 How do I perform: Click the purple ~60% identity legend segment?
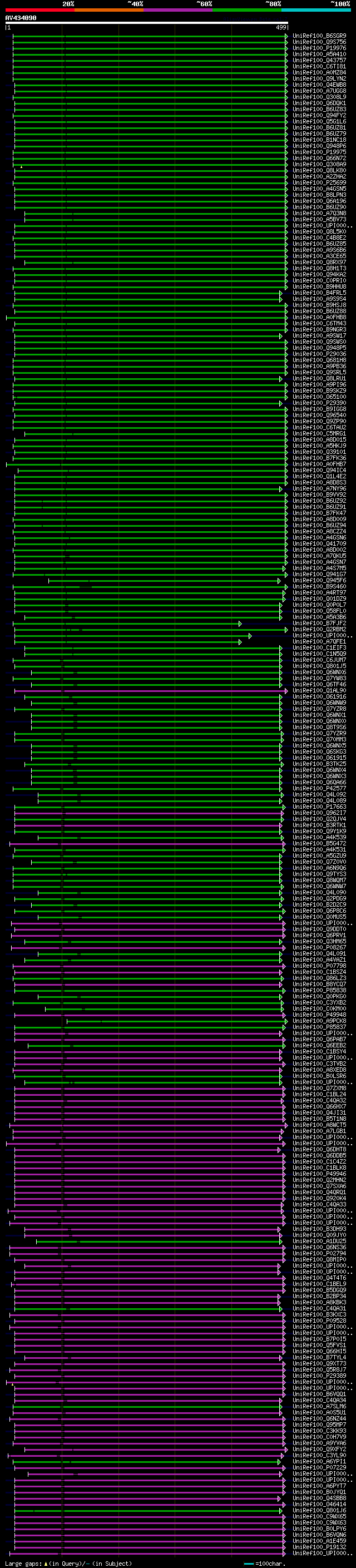(179, 11)
